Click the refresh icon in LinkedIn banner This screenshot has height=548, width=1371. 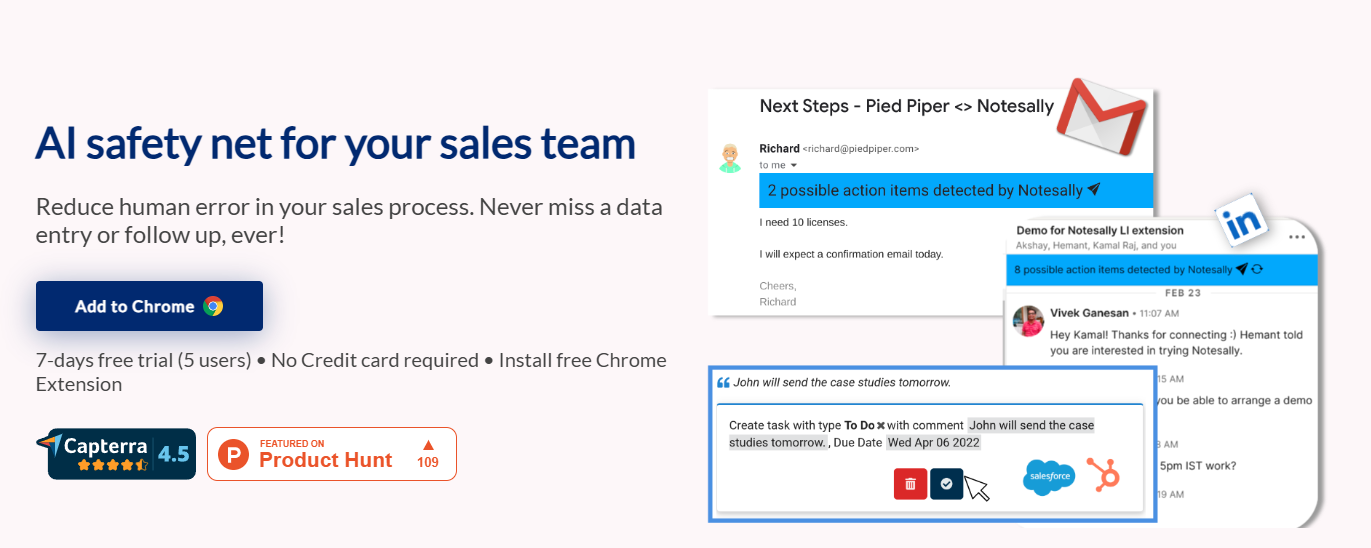coord(1257,270)
